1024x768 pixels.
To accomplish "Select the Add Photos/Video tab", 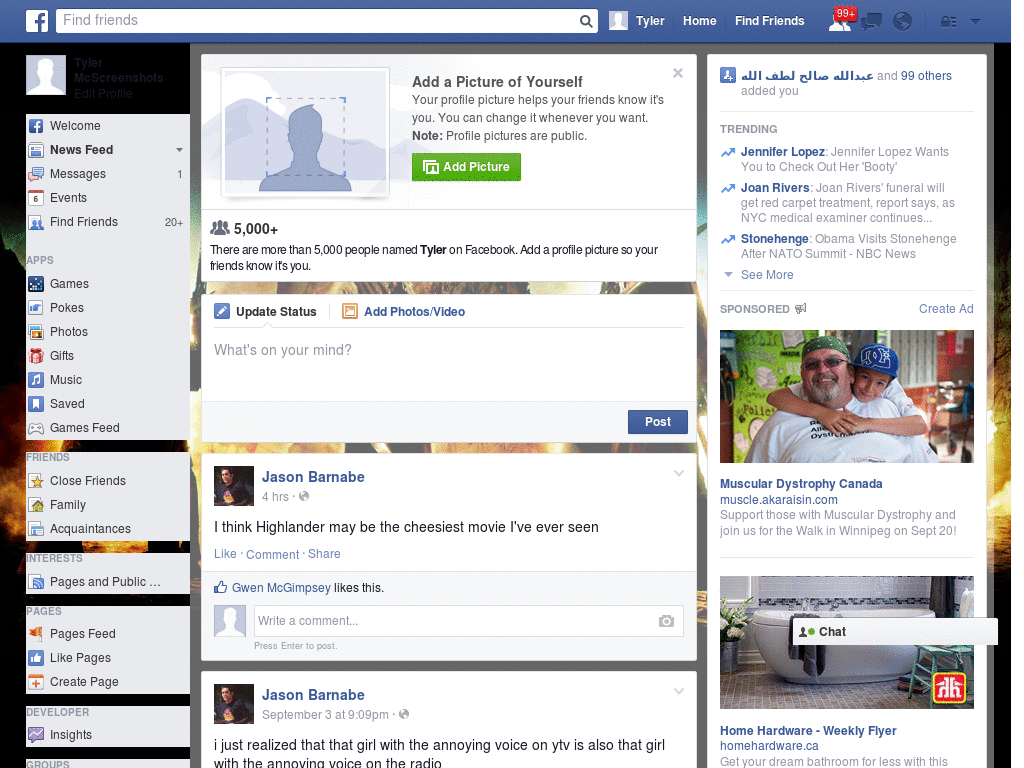I will pos(404,312).
